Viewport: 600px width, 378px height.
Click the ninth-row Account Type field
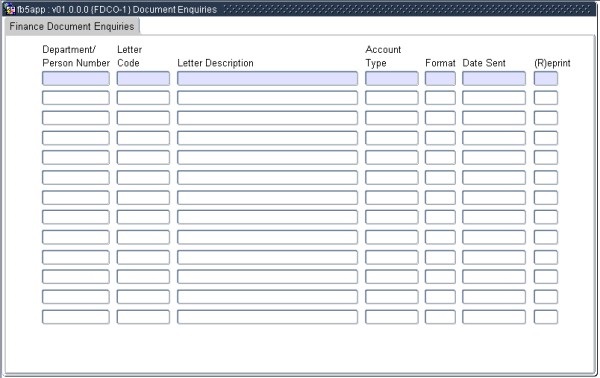391,237
